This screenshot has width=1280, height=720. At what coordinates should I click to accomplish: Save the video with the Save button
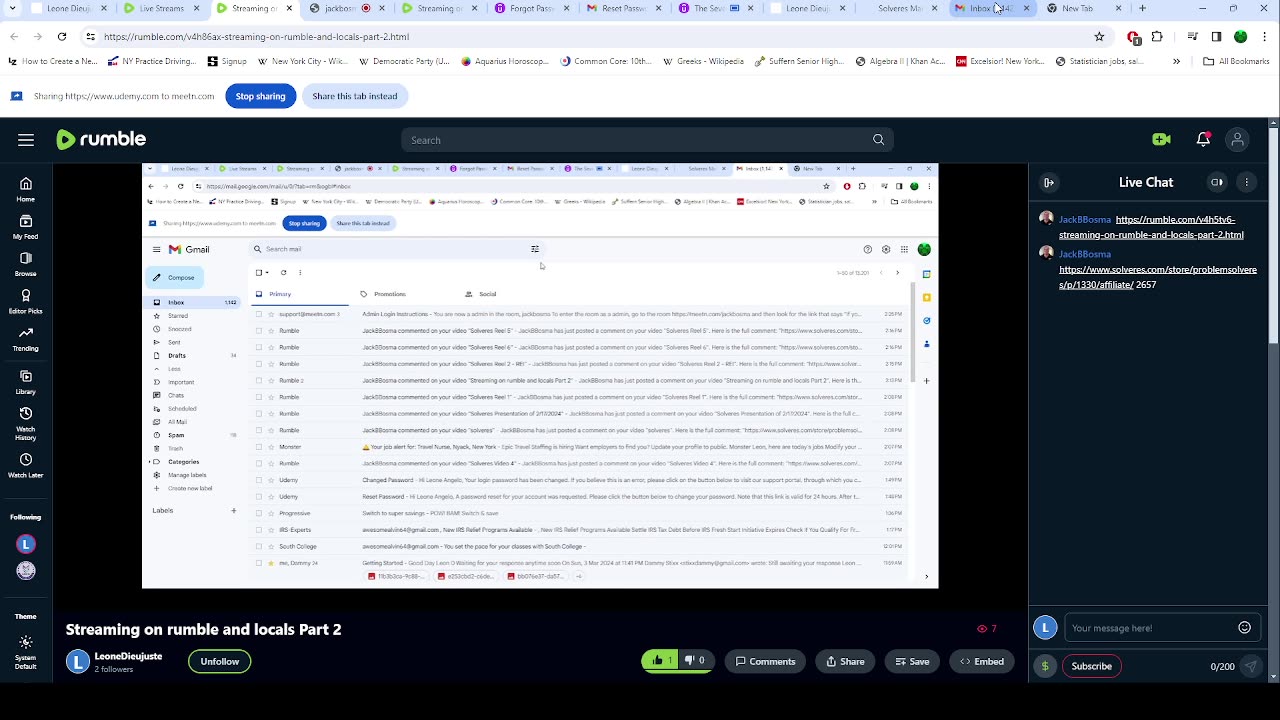point(912,661)
